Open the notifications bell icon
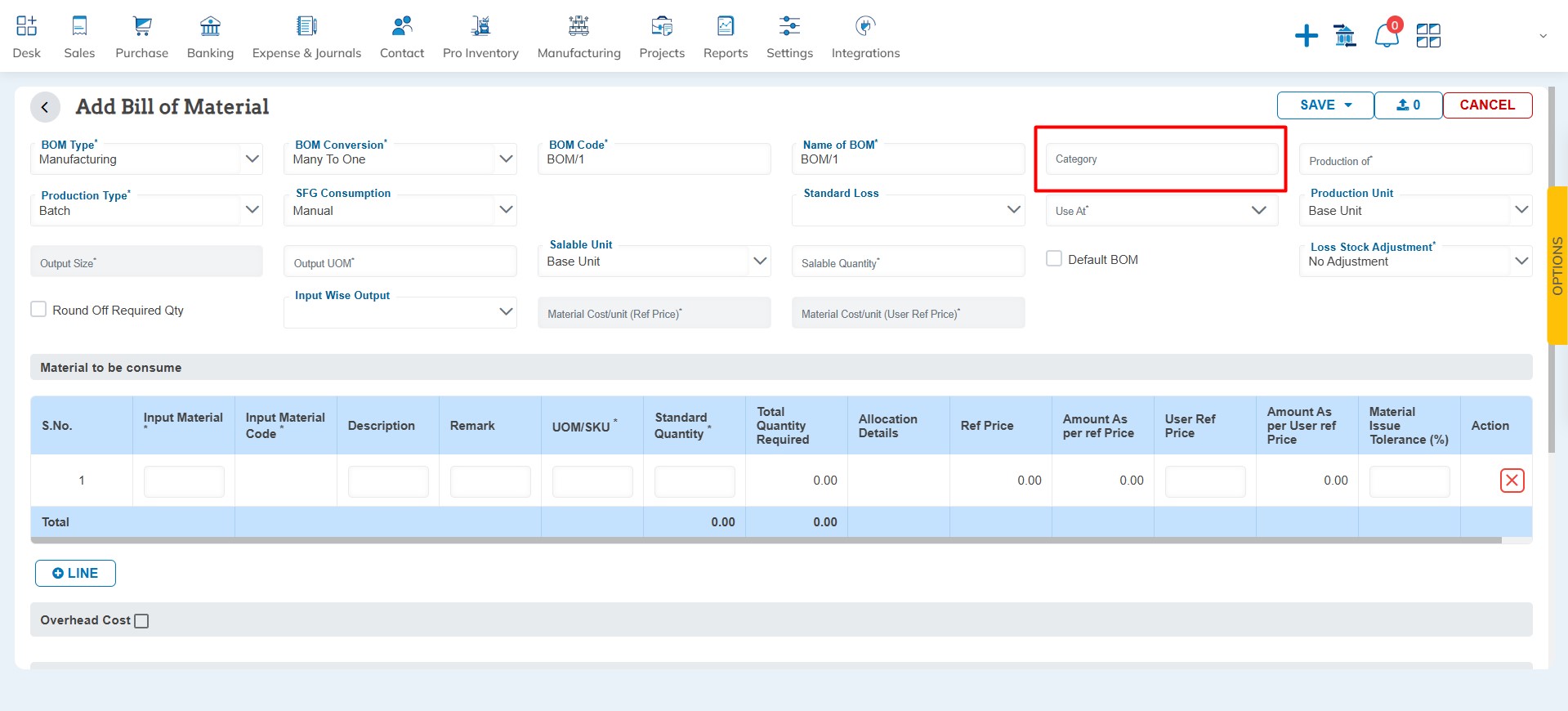The height and width of the screenshot is (711, 1568). tap(1387, 36)
